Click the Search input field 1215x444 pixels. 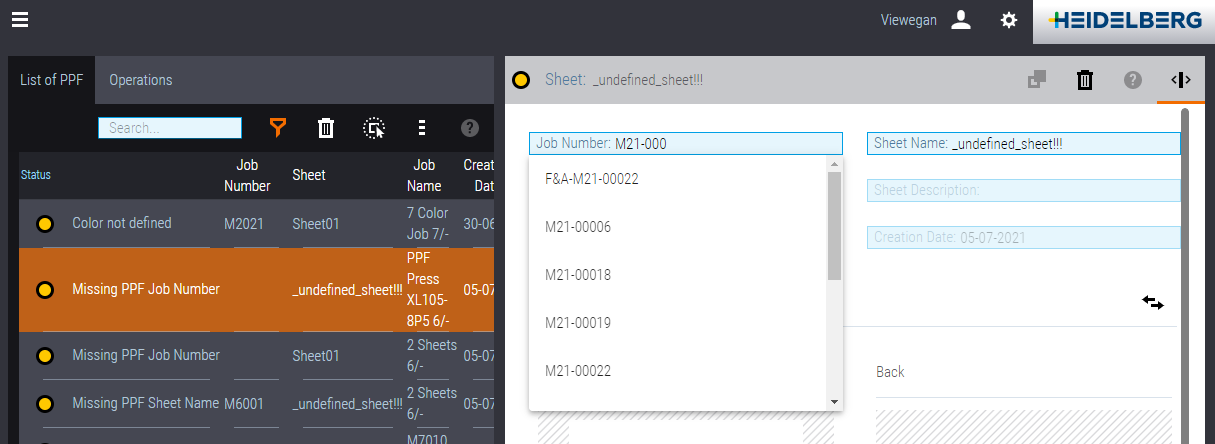pos(170,128)
